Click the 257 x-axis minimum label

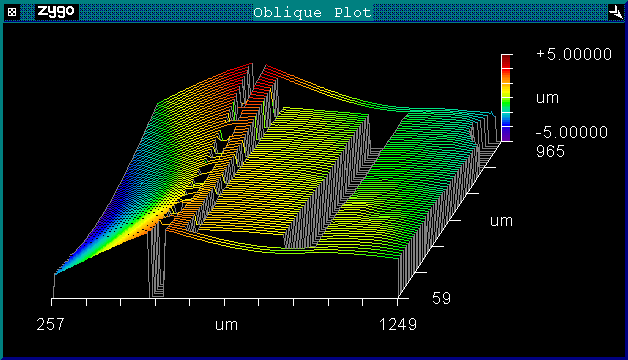pos(50,324)
